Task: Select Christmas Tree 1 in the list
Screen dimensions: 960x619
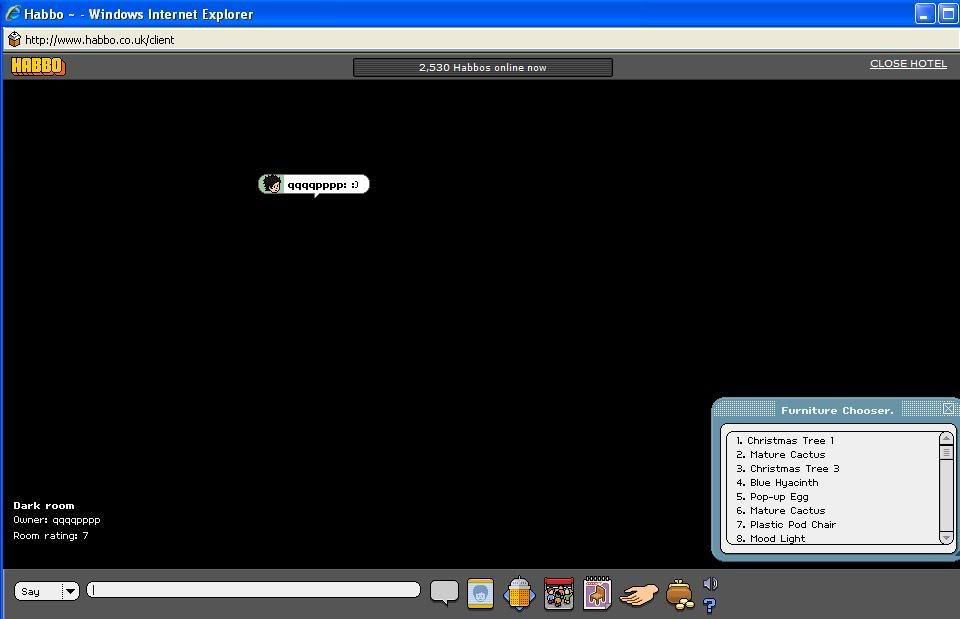Action: (x=790, y=440)
